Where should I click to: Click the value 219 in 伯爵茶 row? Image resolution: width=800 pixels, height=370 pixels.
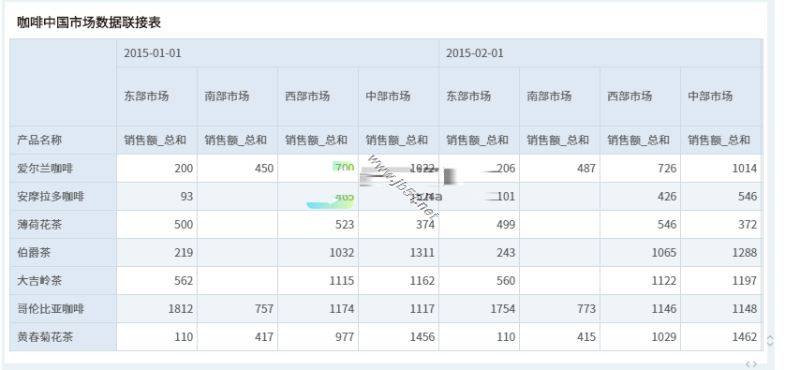click(184, 253)
